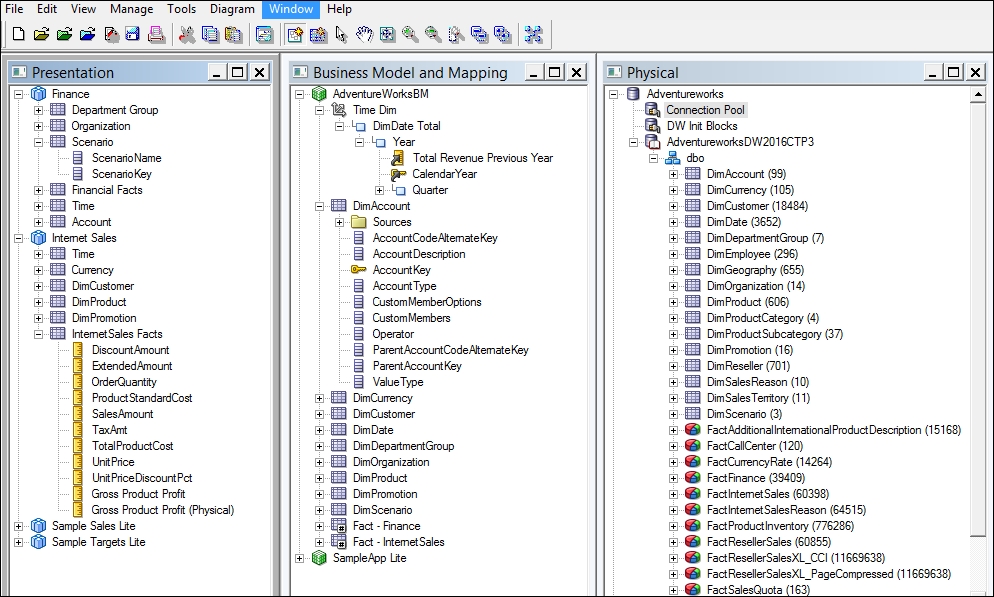
Task: Collapse the InternetSales Facts node
Action: coord(38,334)
